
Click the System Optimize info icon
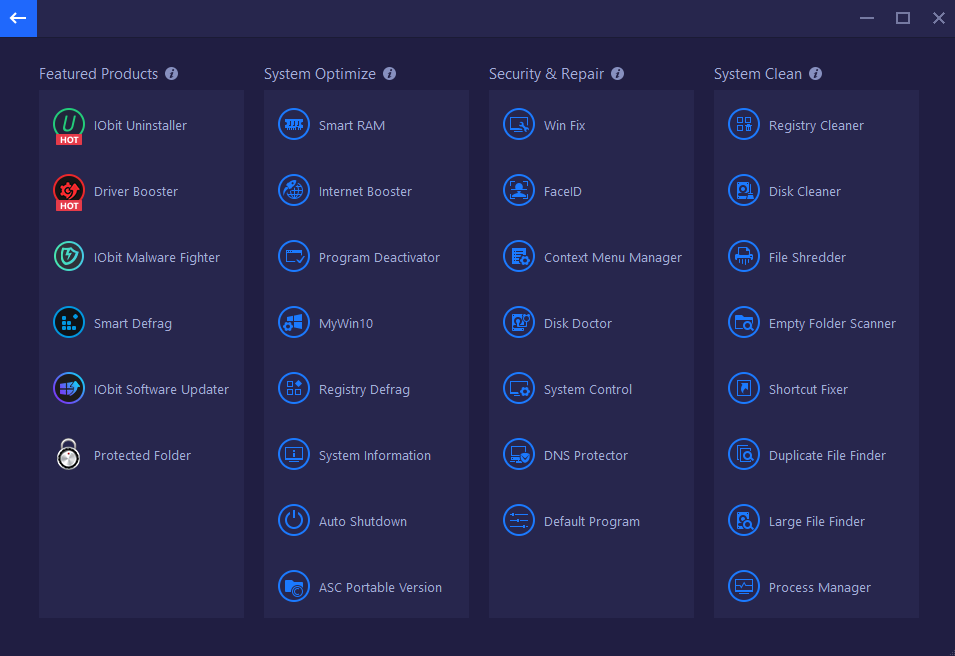pyautogui.click(x=389, y=74)
